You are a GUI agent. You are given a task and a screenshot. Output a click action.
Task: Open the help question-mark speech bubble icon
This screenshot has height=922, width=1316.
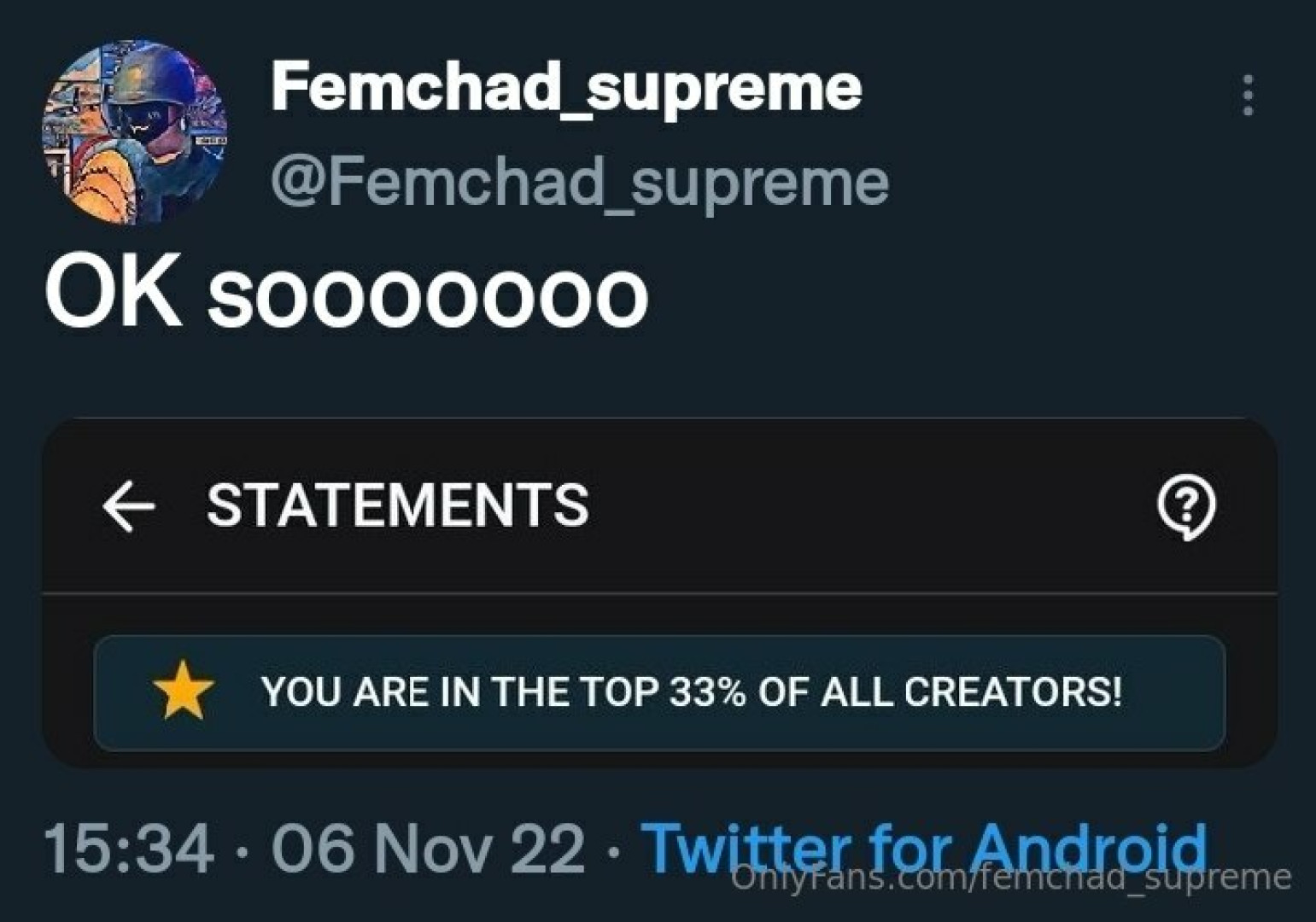pyautogui.click(x=1186, y=507)
